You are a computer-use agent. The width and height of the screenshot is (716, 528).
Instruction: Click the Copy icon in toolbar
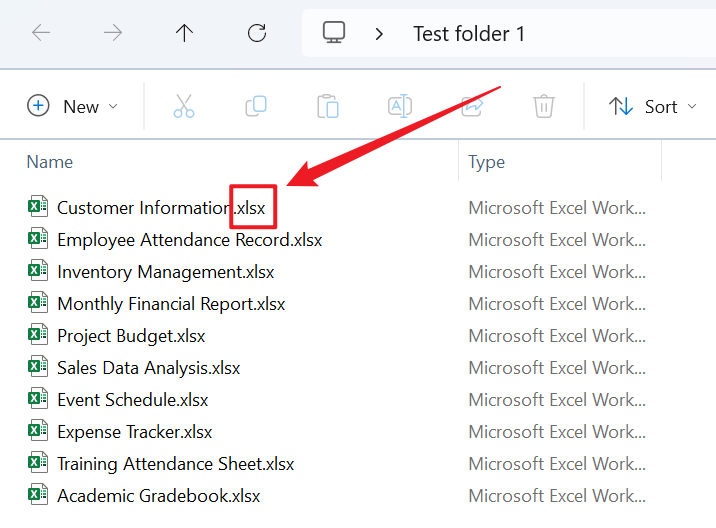(256, 106)
